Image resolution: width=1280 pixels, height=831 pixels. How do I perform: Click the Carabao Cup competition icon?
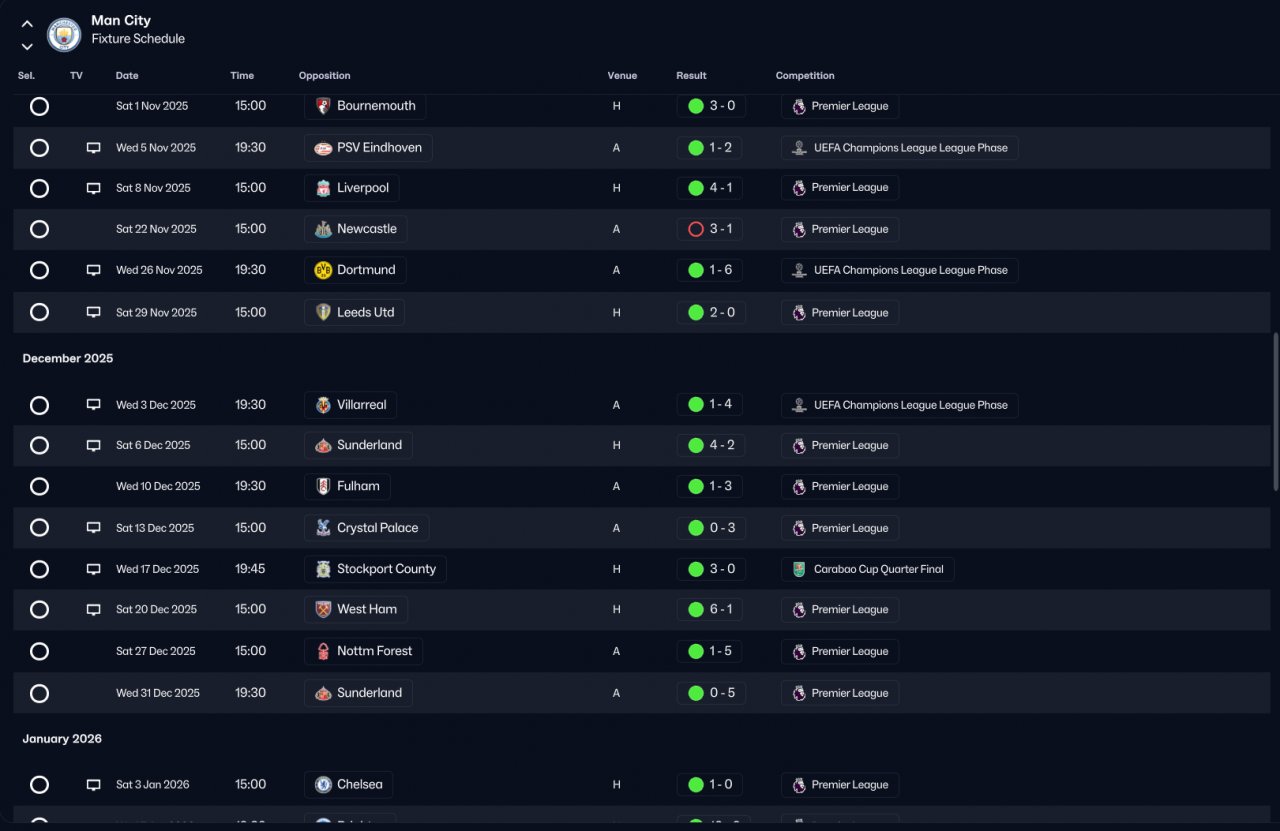pos(799,569)
